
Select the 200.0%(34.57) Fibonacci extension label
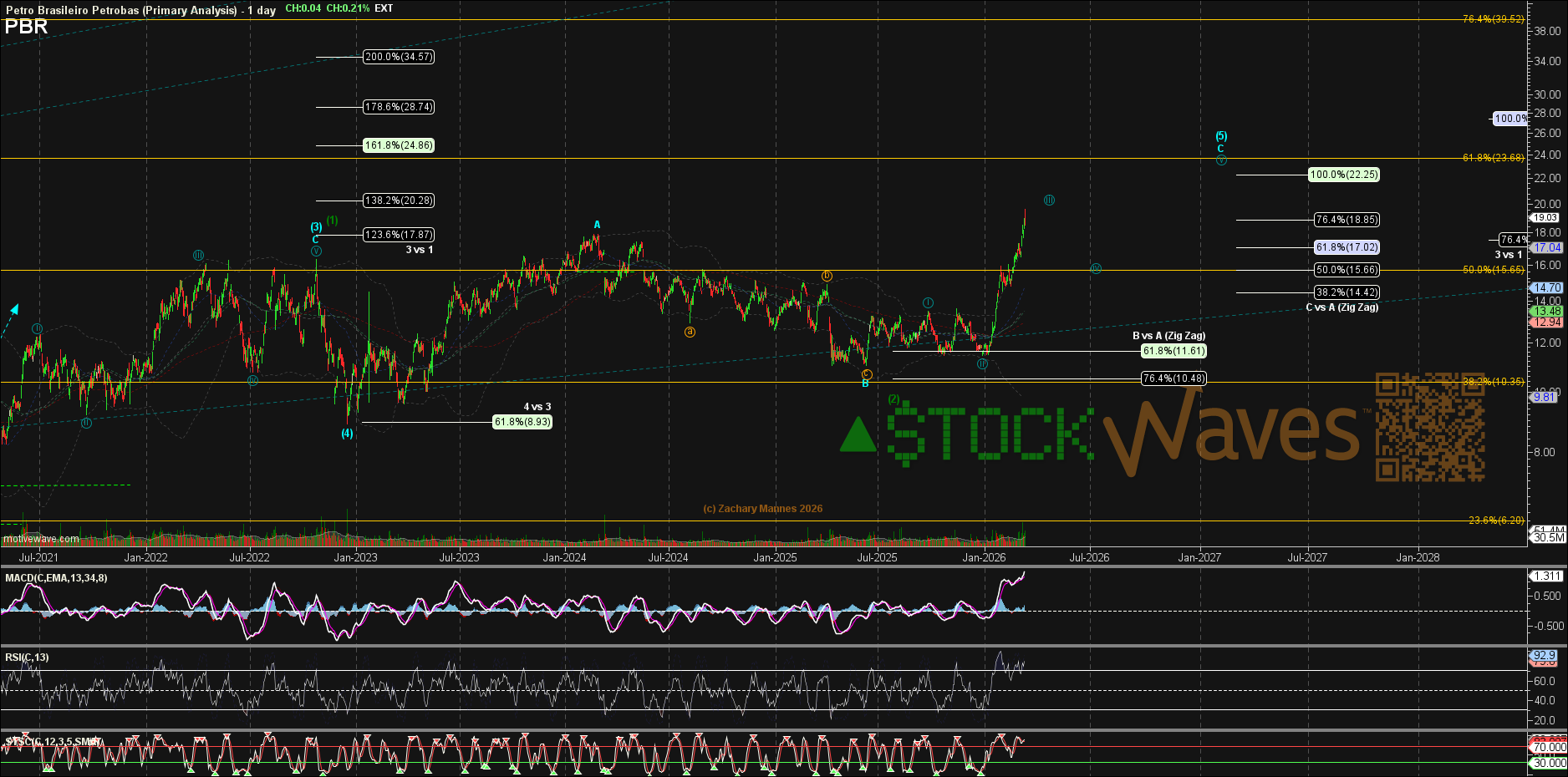pos(399,57)
